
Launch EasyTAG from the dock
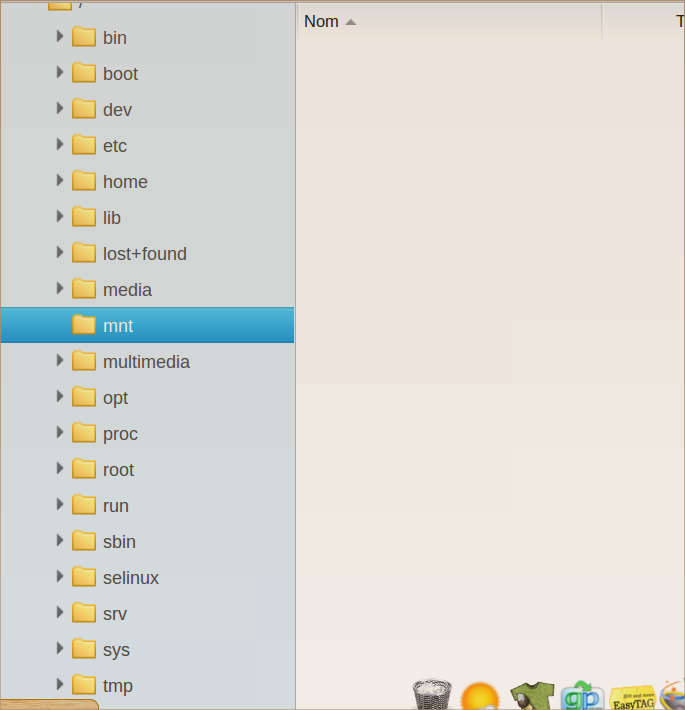click(x=633, y=698)
